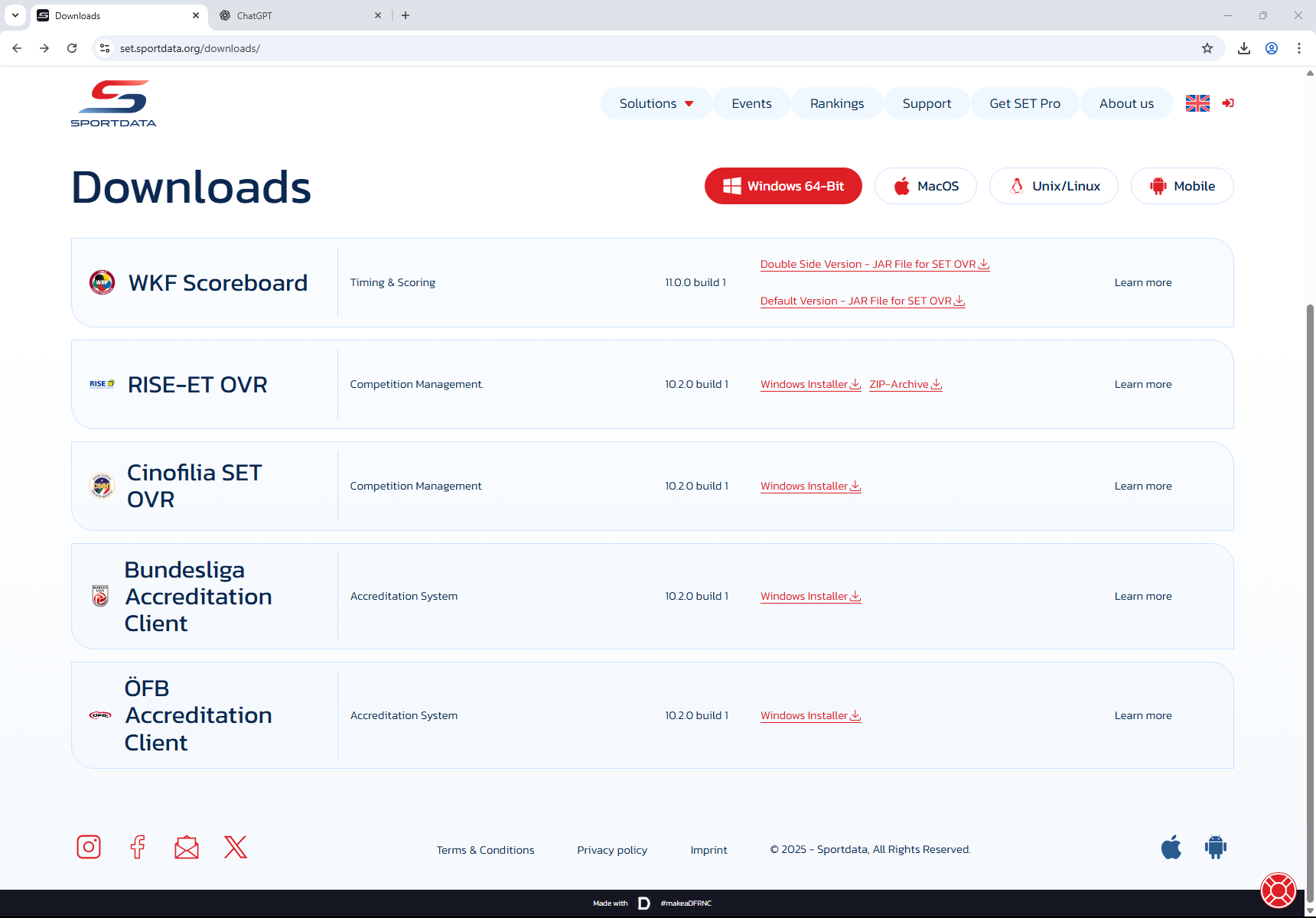This screenshot has width=1316, height=918.
Task: Open the Terms & Conditions link
Action: tap(485, 850)
